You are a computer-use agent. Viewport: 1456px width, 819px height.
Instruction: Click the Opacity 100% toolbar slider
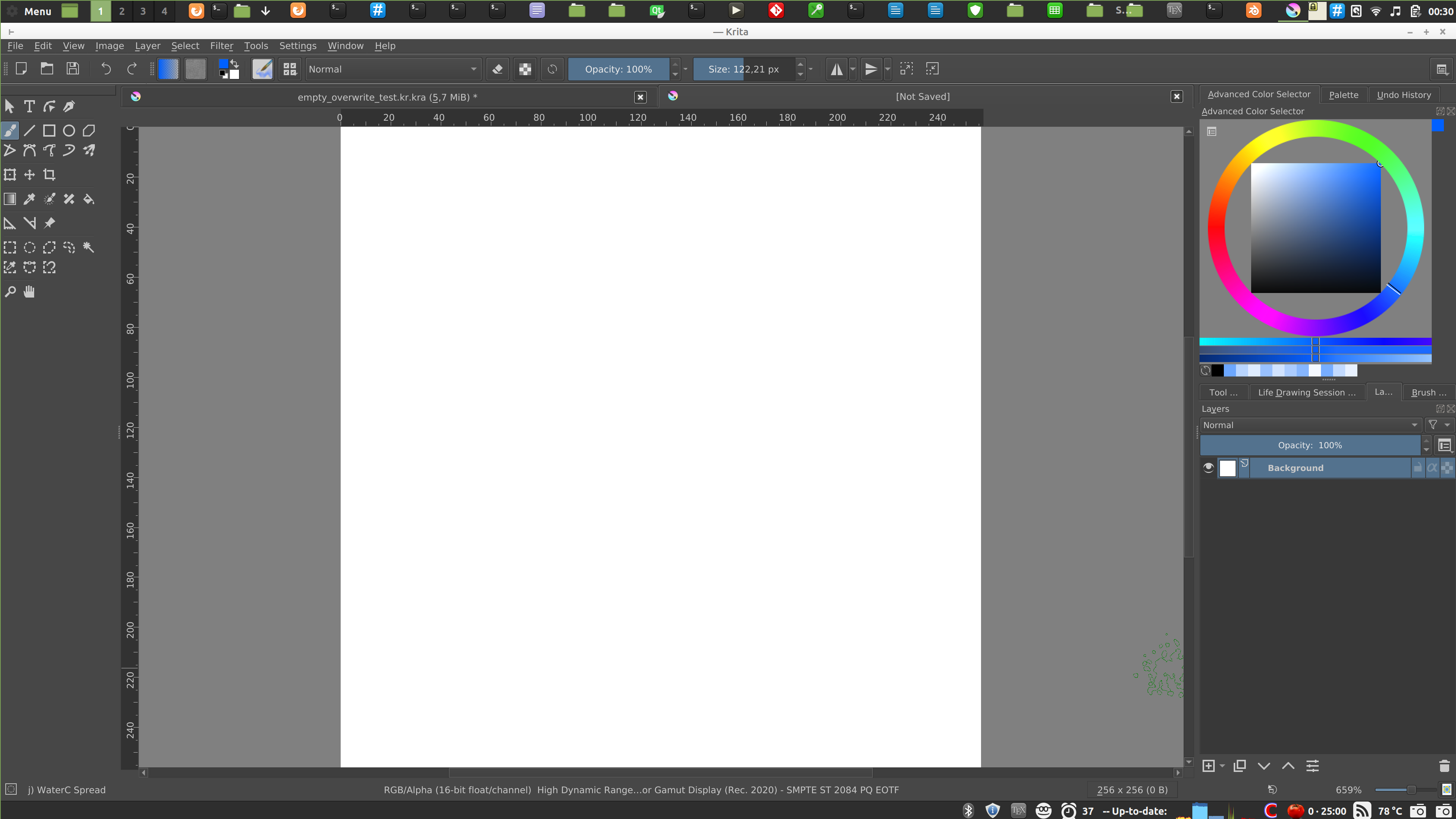[618, 69]
